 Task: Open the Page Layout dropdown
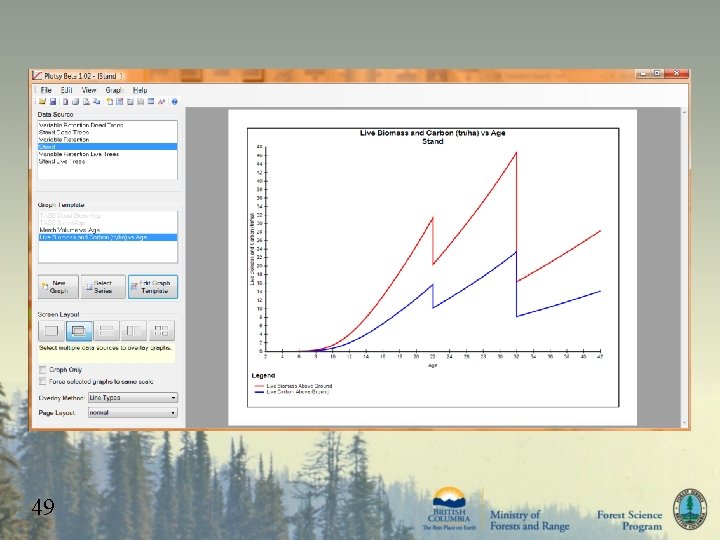point(133,412)
